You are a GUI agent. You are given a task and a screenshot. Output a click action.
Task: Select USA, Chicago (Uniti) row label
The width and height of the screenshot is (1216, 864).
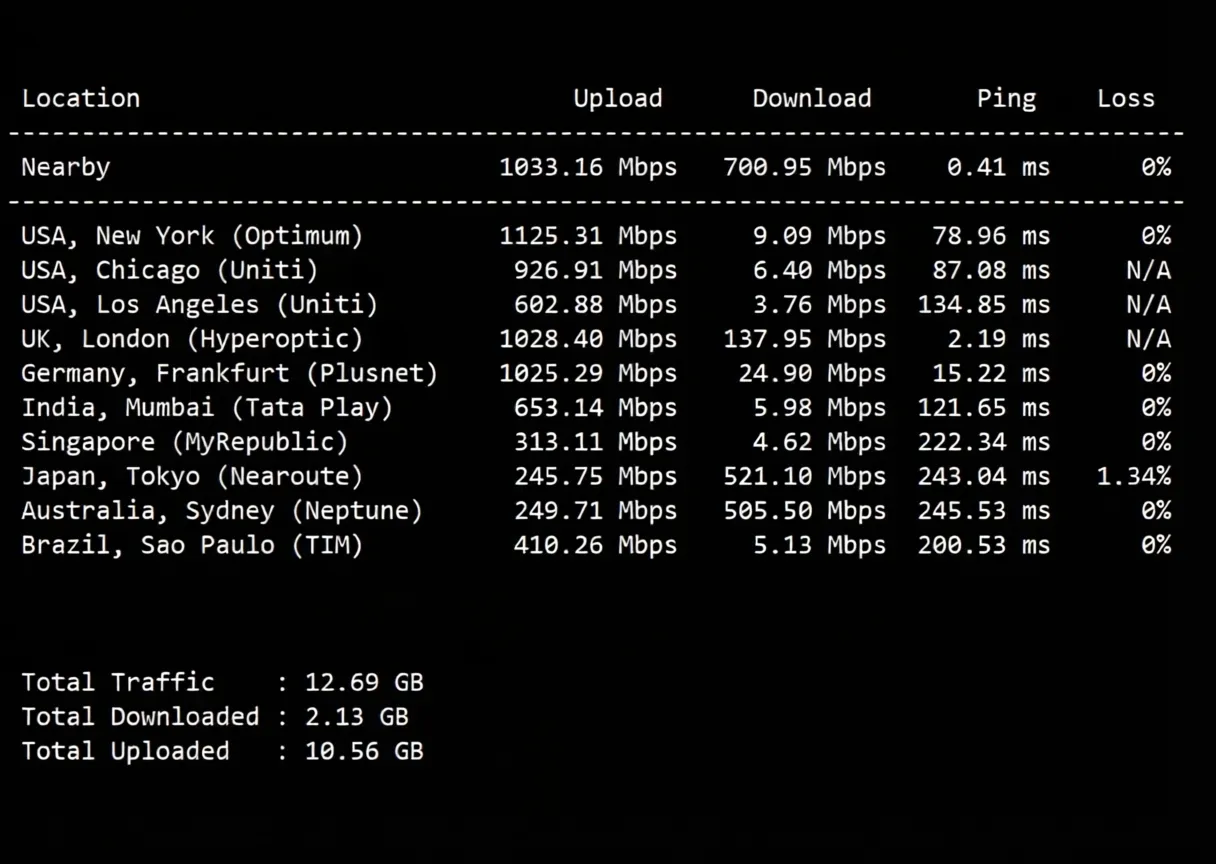tap(170, 270)
